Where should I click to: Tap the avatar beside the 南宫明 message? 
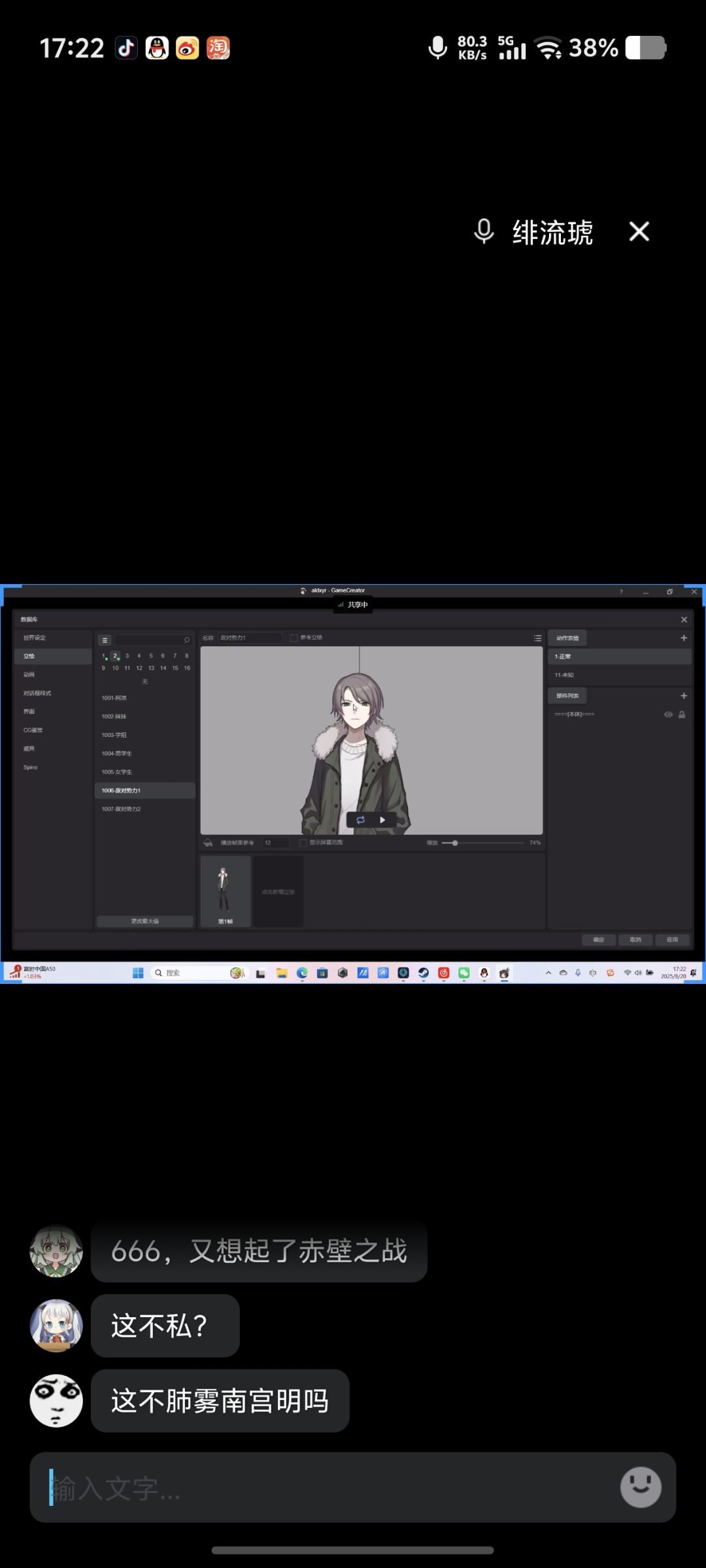56,1401
